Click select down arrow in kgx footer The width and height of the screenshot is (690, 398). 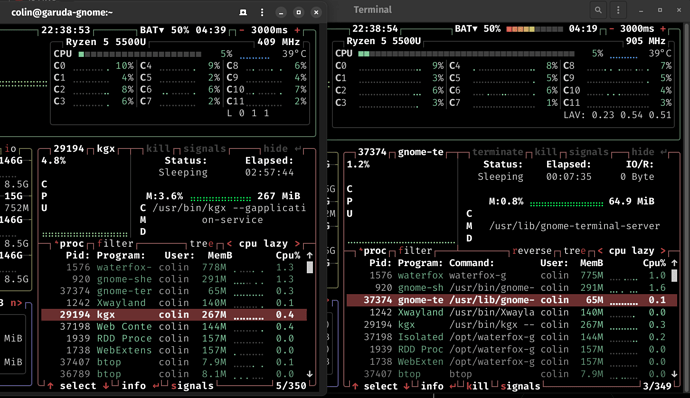pos(106,386)
